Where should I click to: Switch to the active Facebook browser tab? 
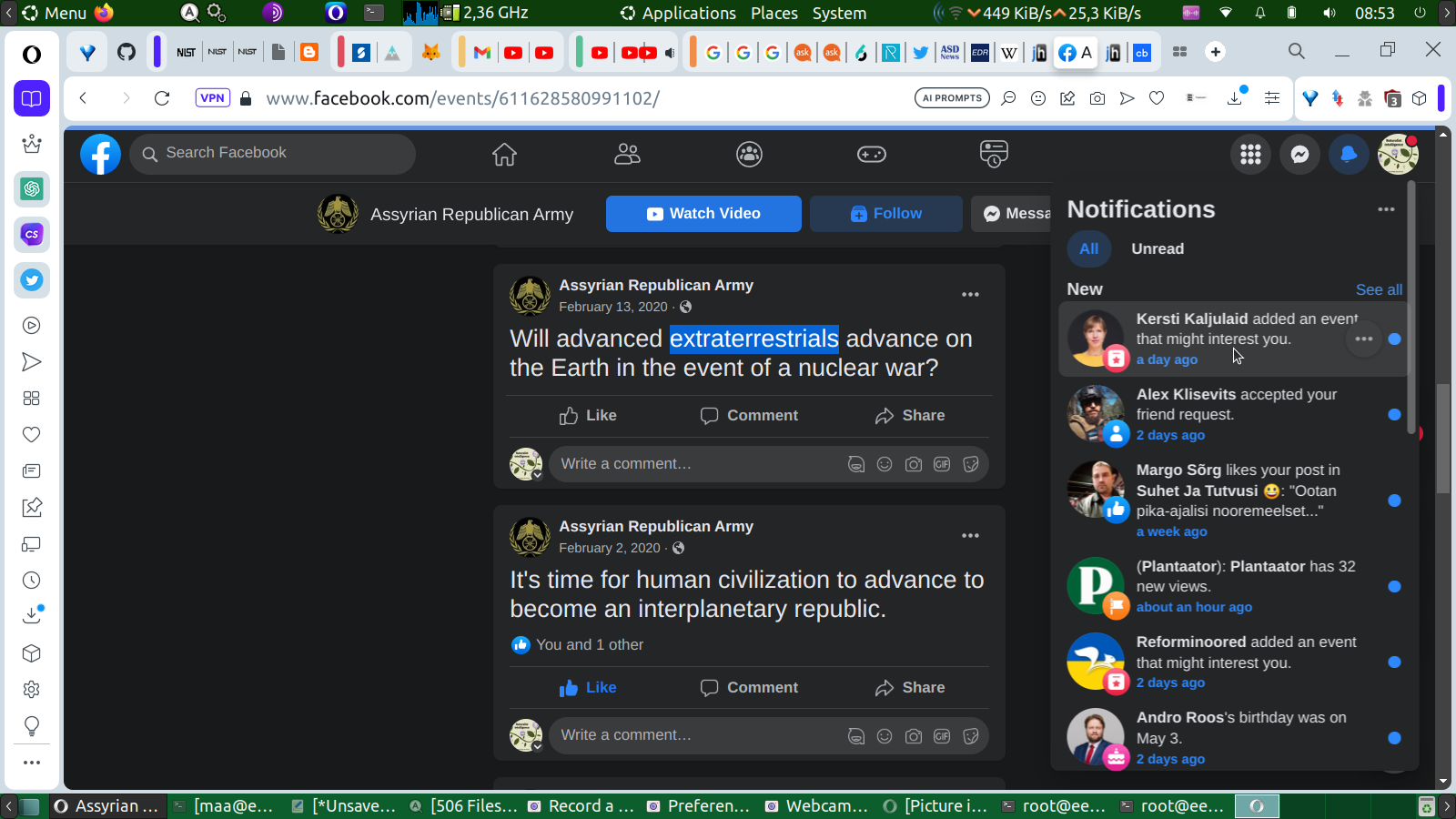(1076, 53)
